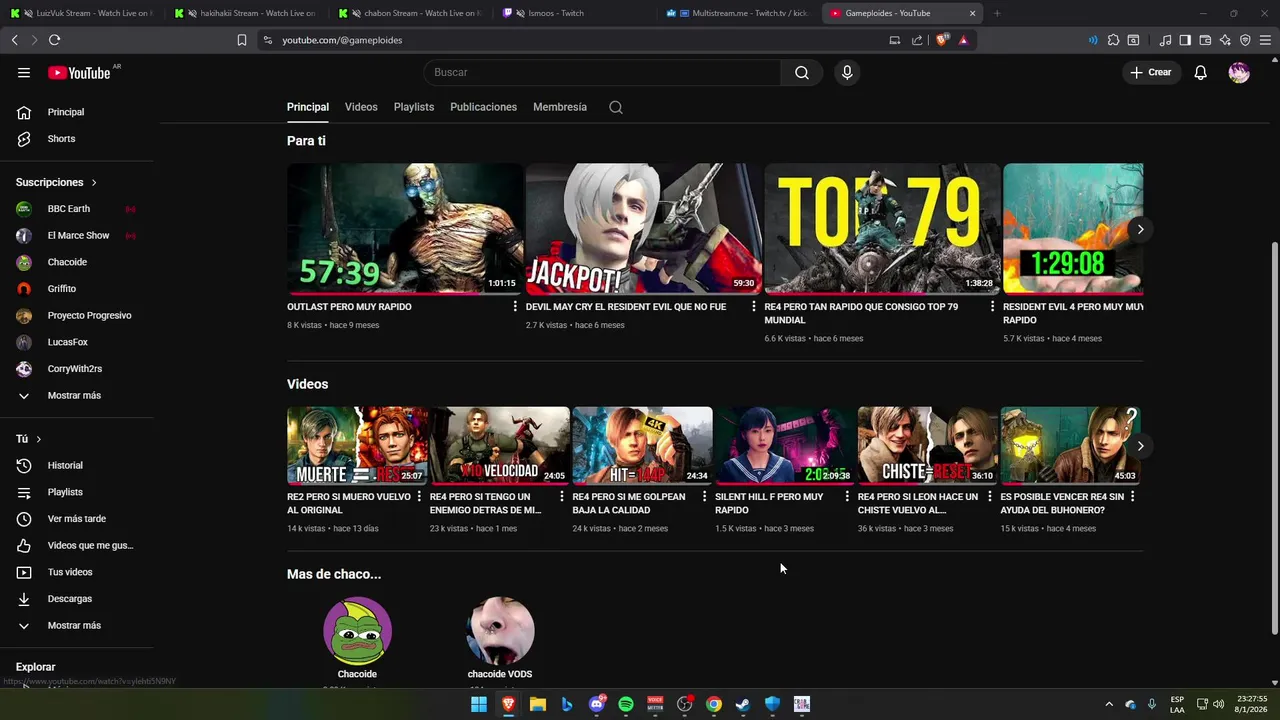This screenshot has width=1280, height=720.
Task: Mute the playing tab via the audio icon
Action: click(x=1093, y=40)
